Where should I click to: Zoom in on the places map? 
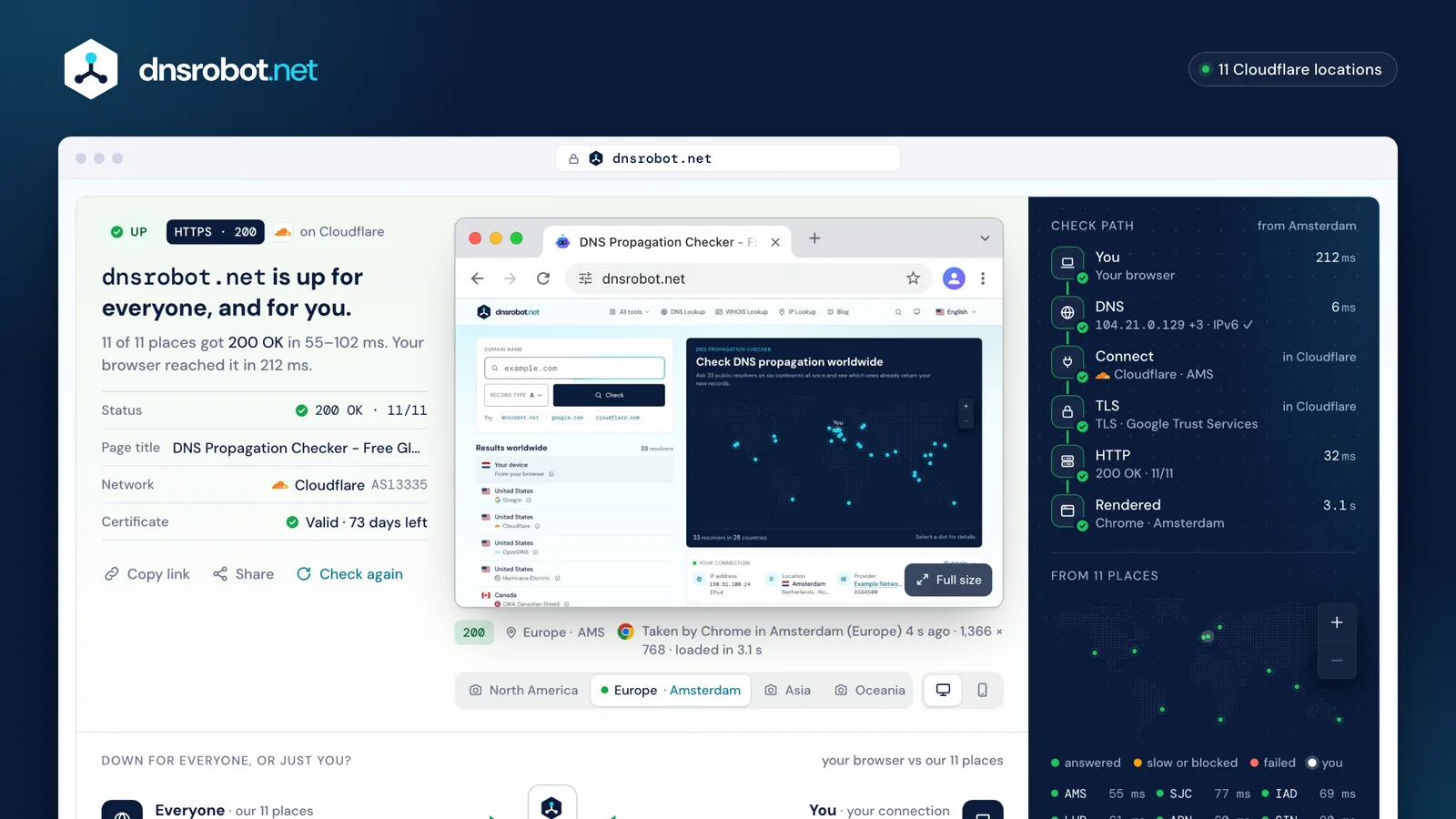[1337, 622]
